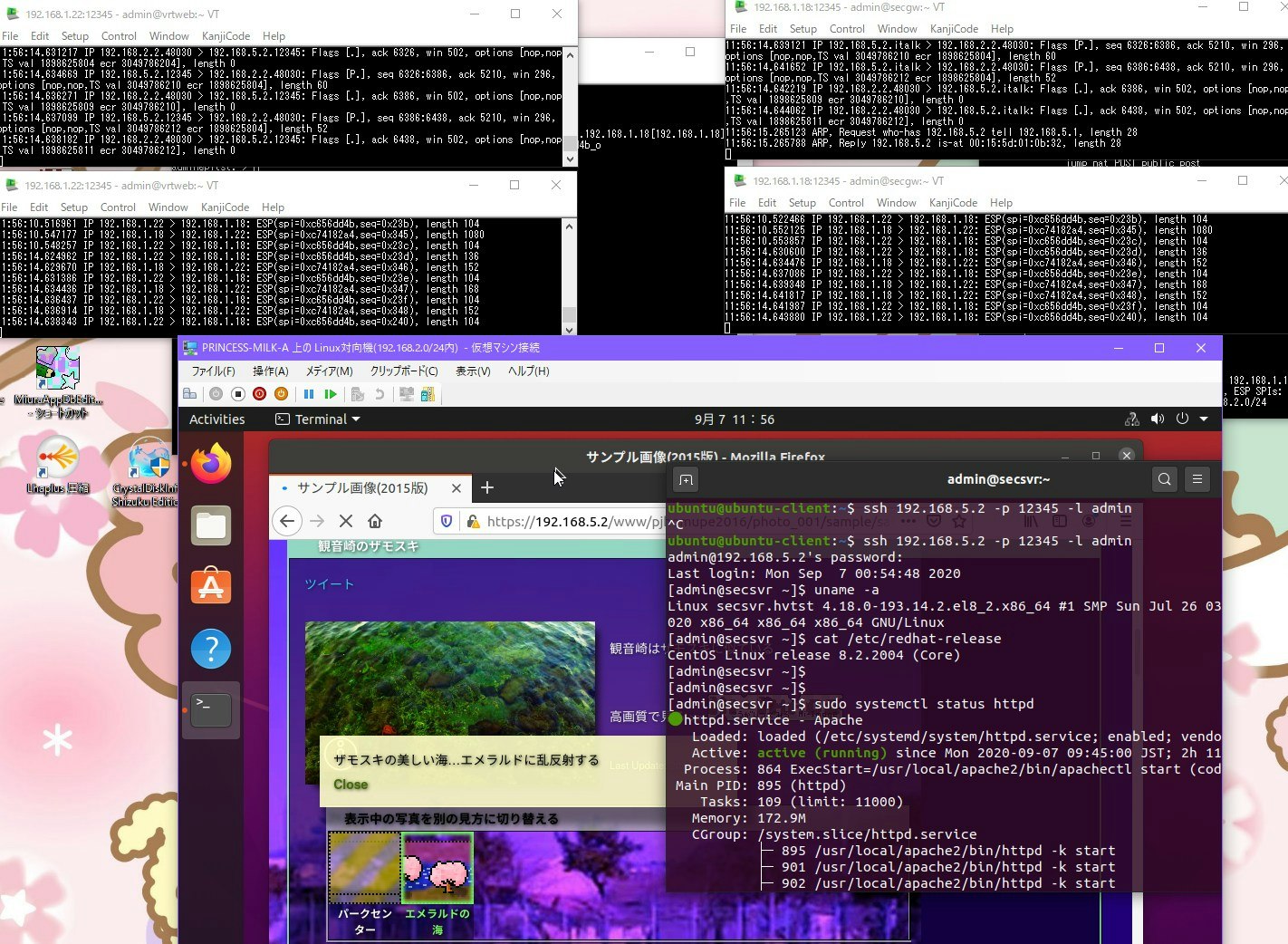This screenshot has width=1288, height=944.
Task: Open the Help icon in the Ubuntu dock
Action: point(211,649)
